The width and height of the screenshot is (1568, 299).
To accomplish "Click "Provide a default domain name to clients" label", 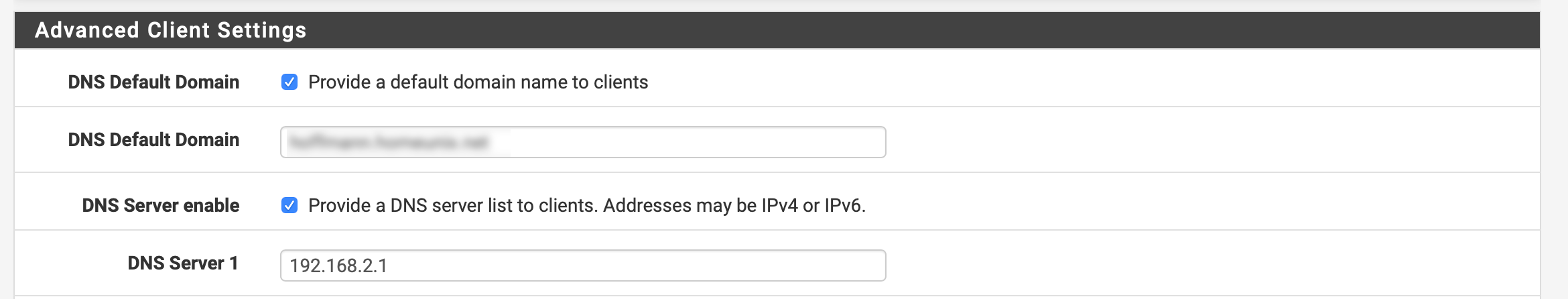I will point(478,82).
